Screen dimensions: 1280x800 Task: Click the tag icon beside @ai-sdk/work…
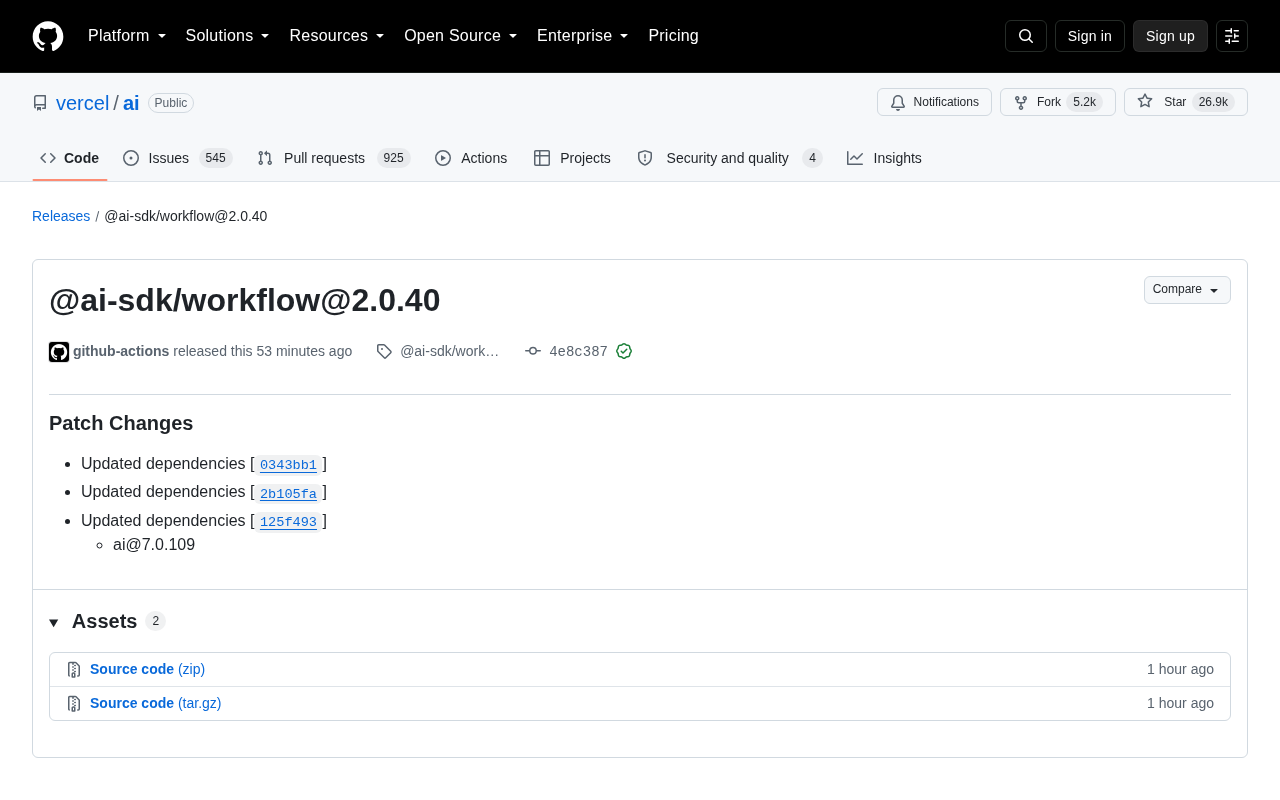coord(384,351)
